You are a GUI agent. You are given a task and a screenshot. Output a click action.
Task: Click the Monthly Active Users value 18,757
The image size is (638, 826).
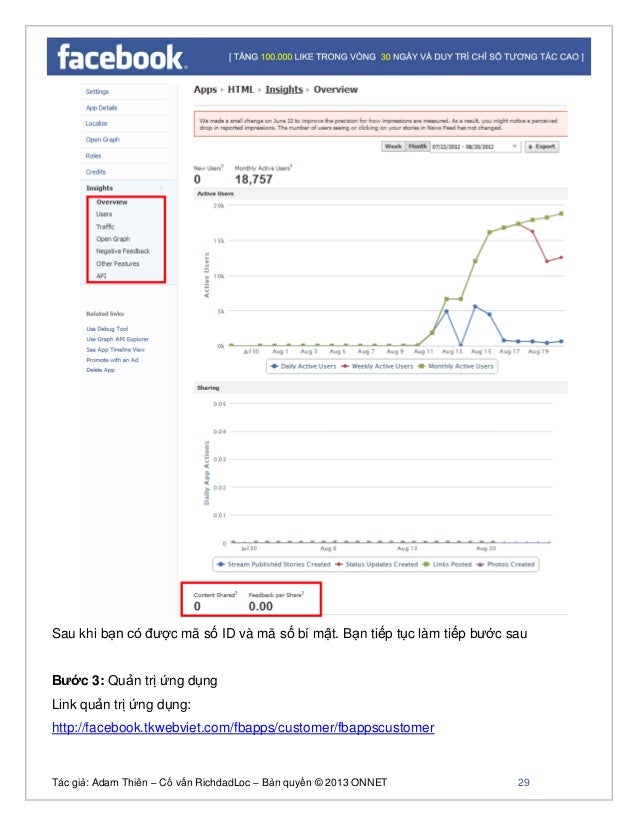pos(253,180)
